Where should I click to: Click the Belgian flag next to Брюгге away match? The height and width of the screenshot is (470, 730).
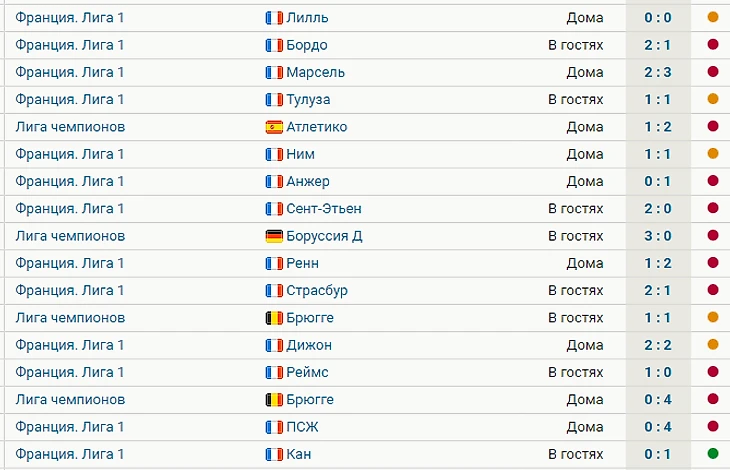pyautogui.click(x=274, y=318)
